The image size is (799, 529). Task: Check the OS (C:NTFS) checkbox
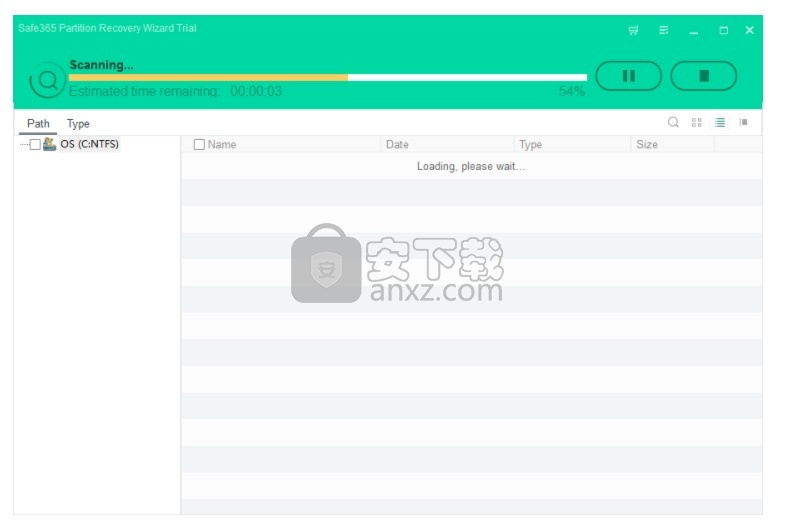(x=35, y=144)
